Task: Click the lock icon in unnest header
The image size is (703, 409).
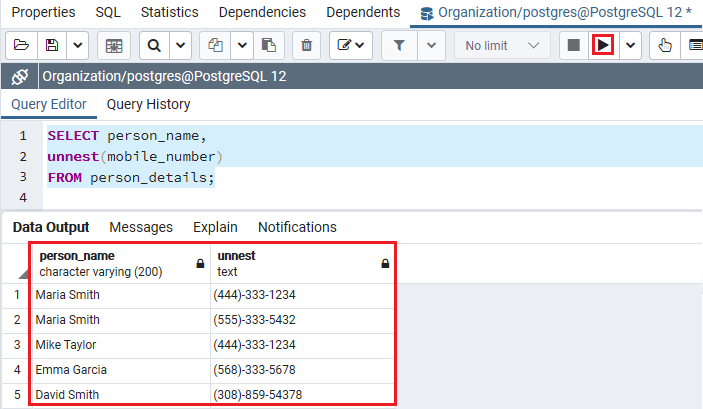Action: [385, 264]
